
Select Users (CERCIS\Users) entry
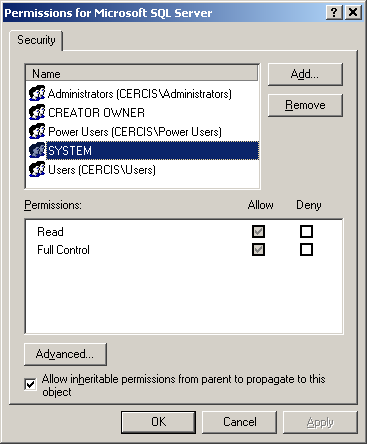pos(102,170)
